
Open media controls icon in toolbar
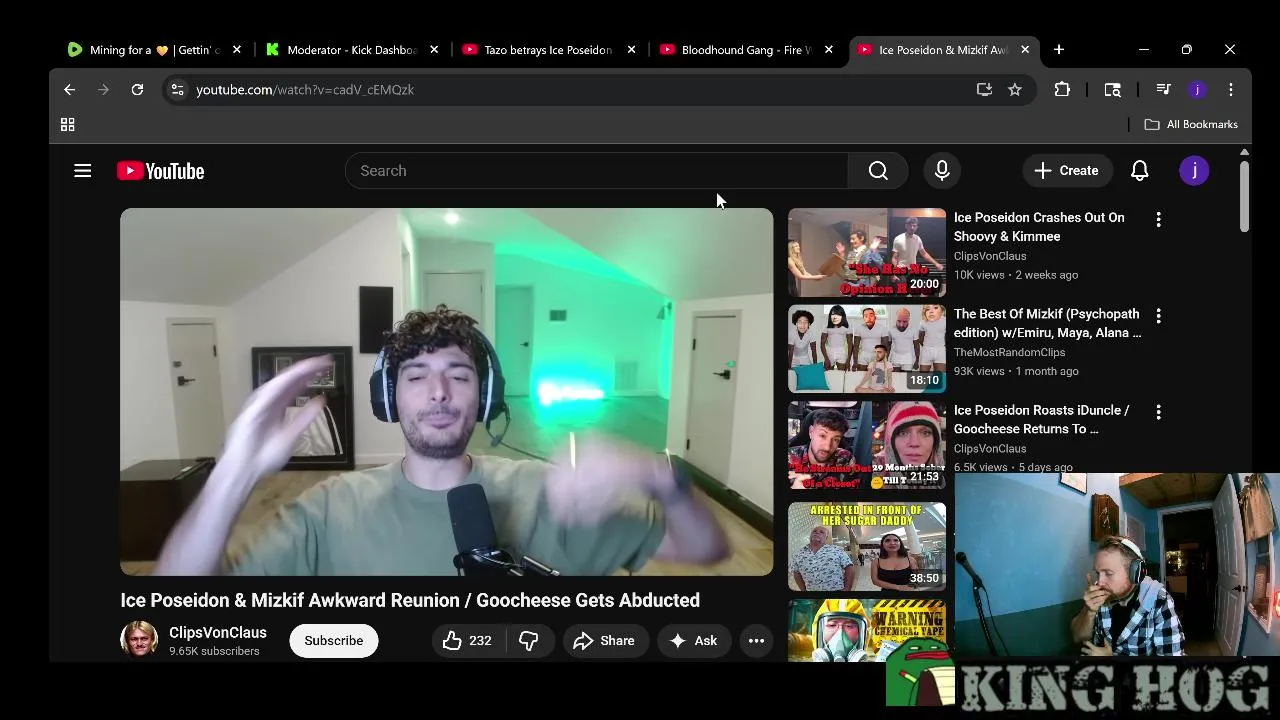click(x=1163, y=90)
